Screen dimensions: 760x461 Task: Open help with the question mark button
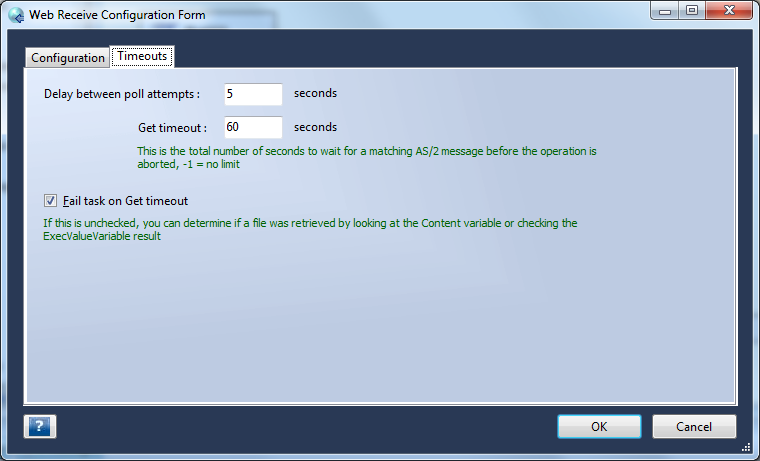coord(40,427)
